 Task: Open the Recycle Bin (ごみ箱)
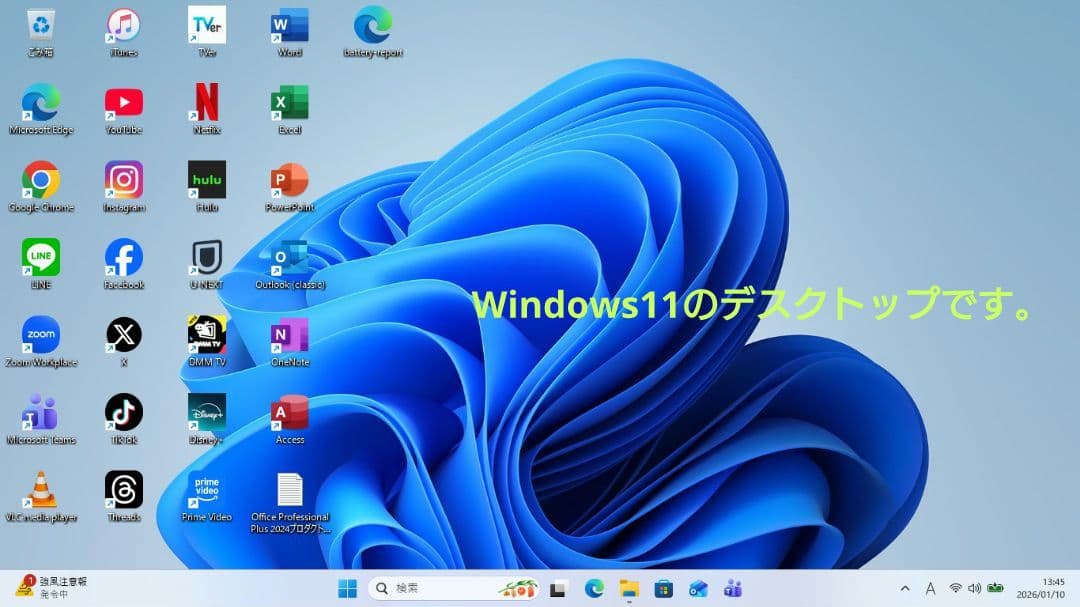(40, 25)
